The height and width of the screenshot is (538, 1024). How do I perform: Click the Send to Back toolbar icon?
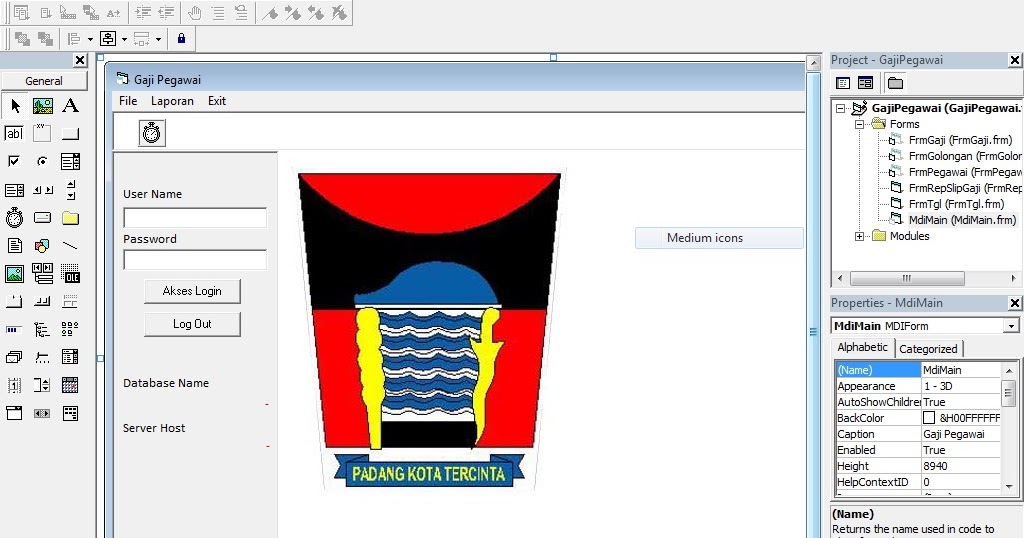[x=45, y=39]
